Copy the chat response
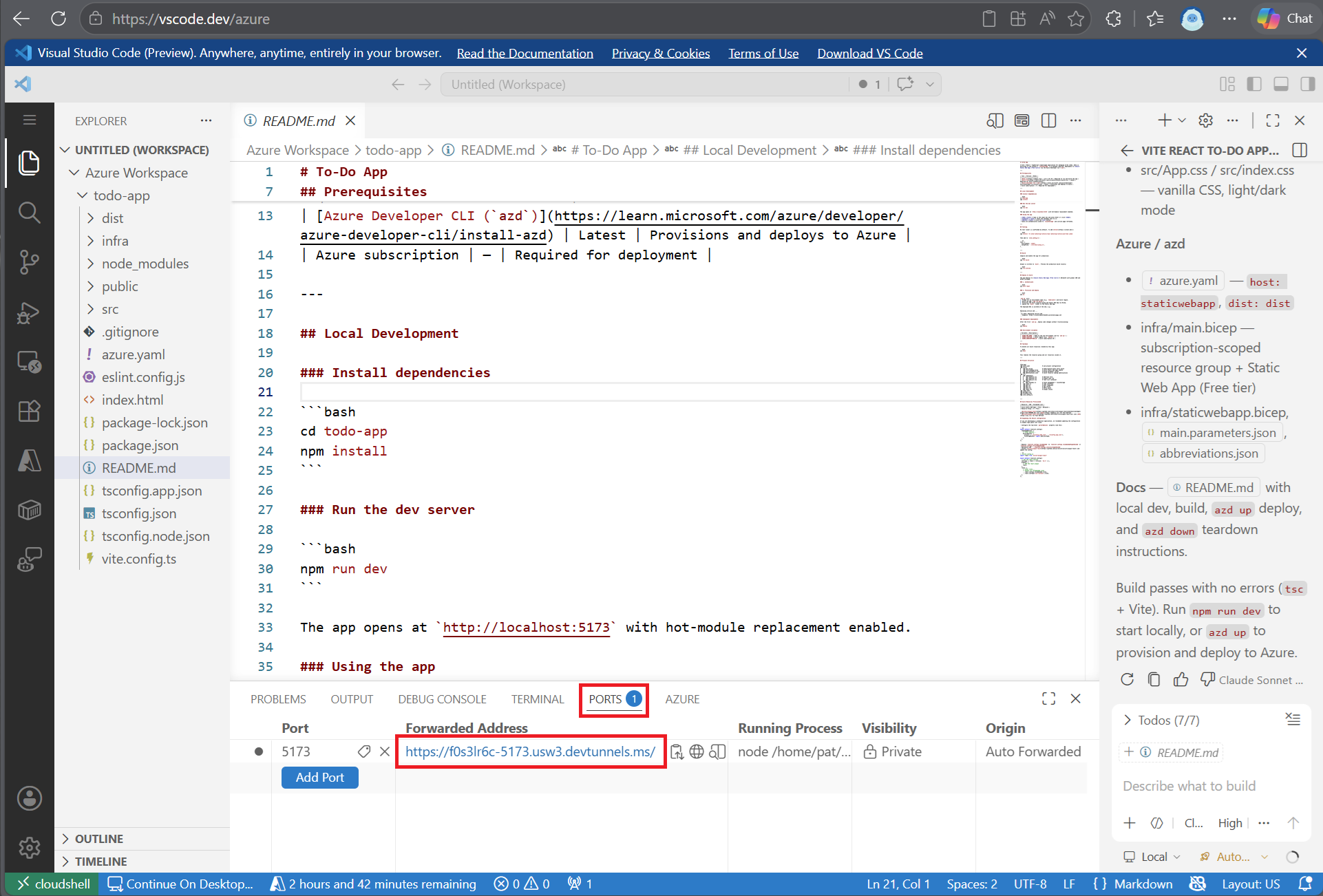 point(1154,679)
